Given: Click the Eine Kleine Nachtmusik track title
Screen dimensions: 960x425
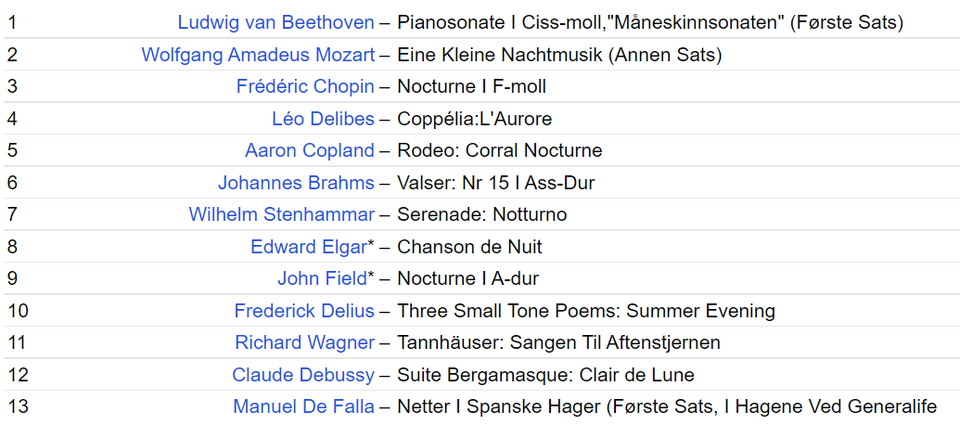Looking at the screenshot, I should pos(560,55).
